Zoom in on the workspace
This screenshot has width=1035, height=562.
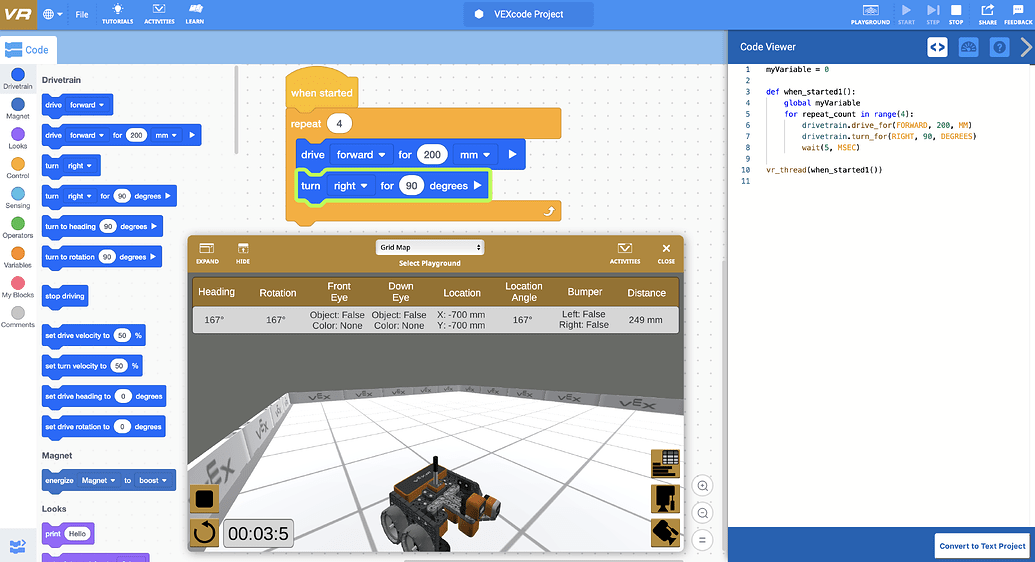[703, 486]
